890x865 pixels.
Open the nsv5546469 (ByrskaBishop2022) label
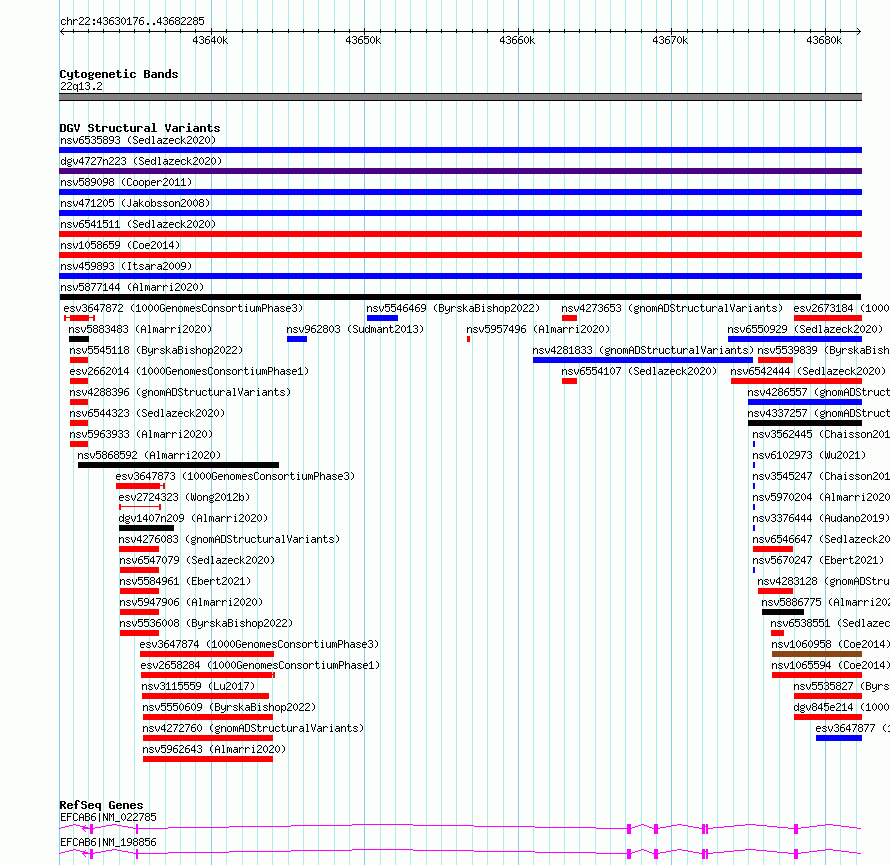[x=453, y=308]
